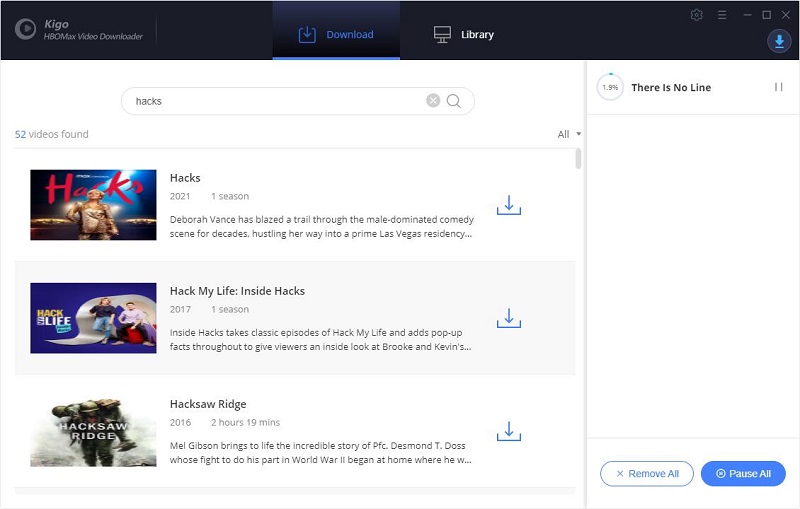This screenshot has height=509, width=800.
Task: Select the Hacks title text
Action: pos(185,177)
